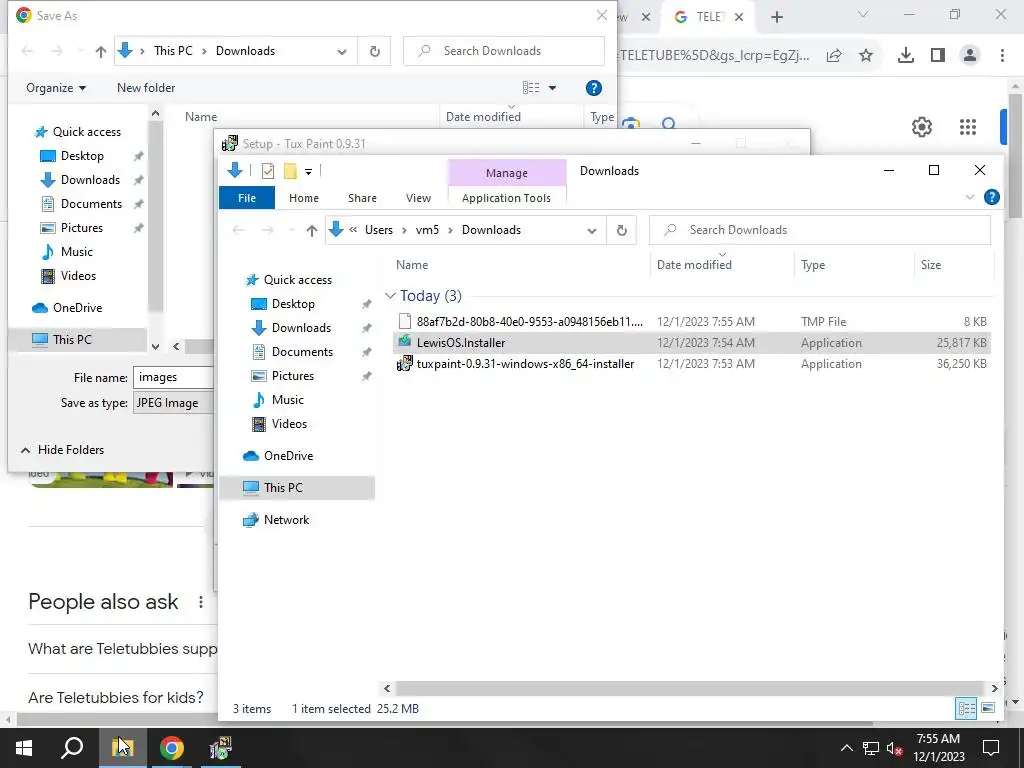
Task: Switch to Large icons view in status bar
Action: pyautogui.click(x=988, y=708)
